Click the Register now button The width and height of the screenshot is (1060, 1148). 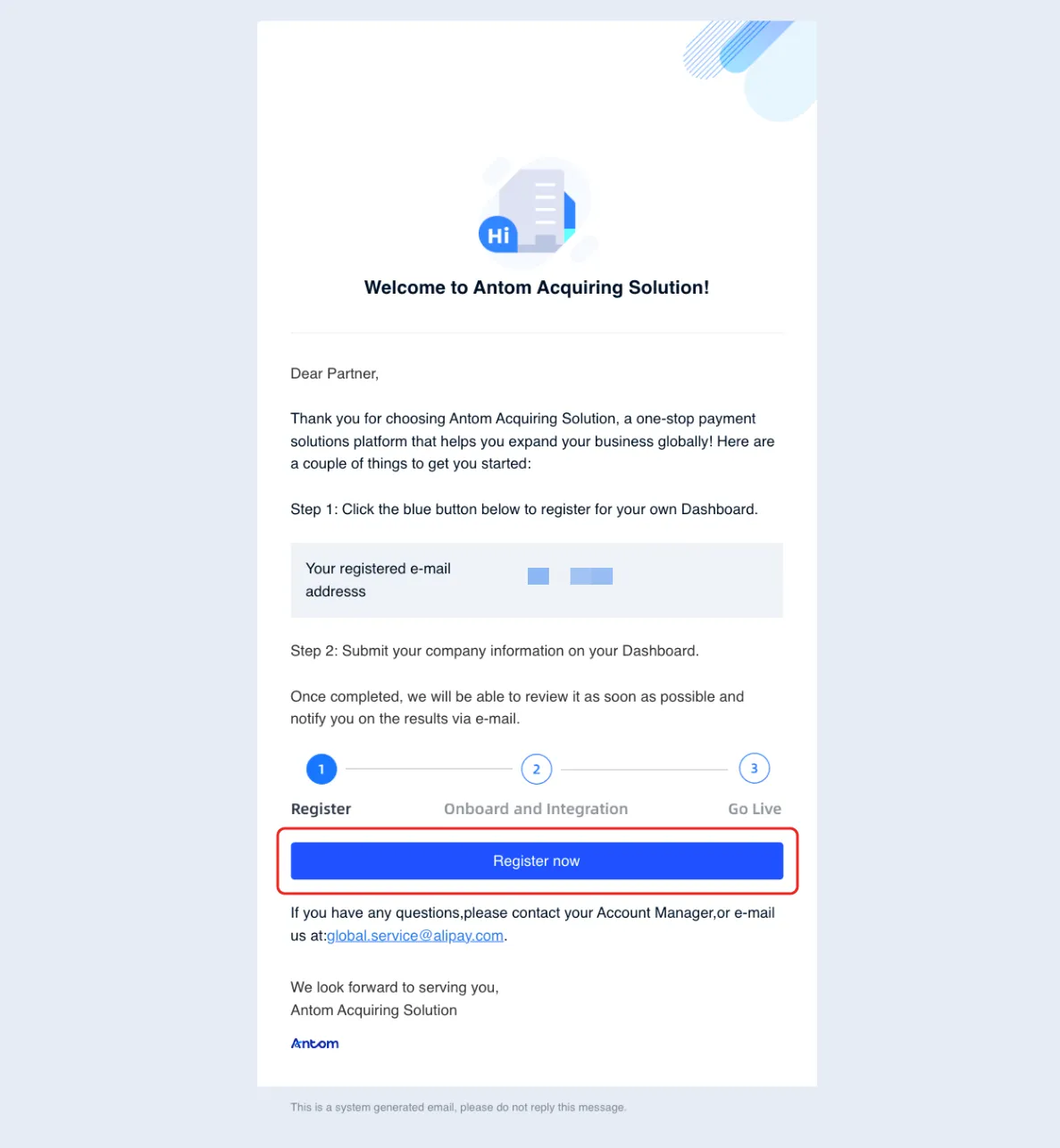tap(537, 861)
